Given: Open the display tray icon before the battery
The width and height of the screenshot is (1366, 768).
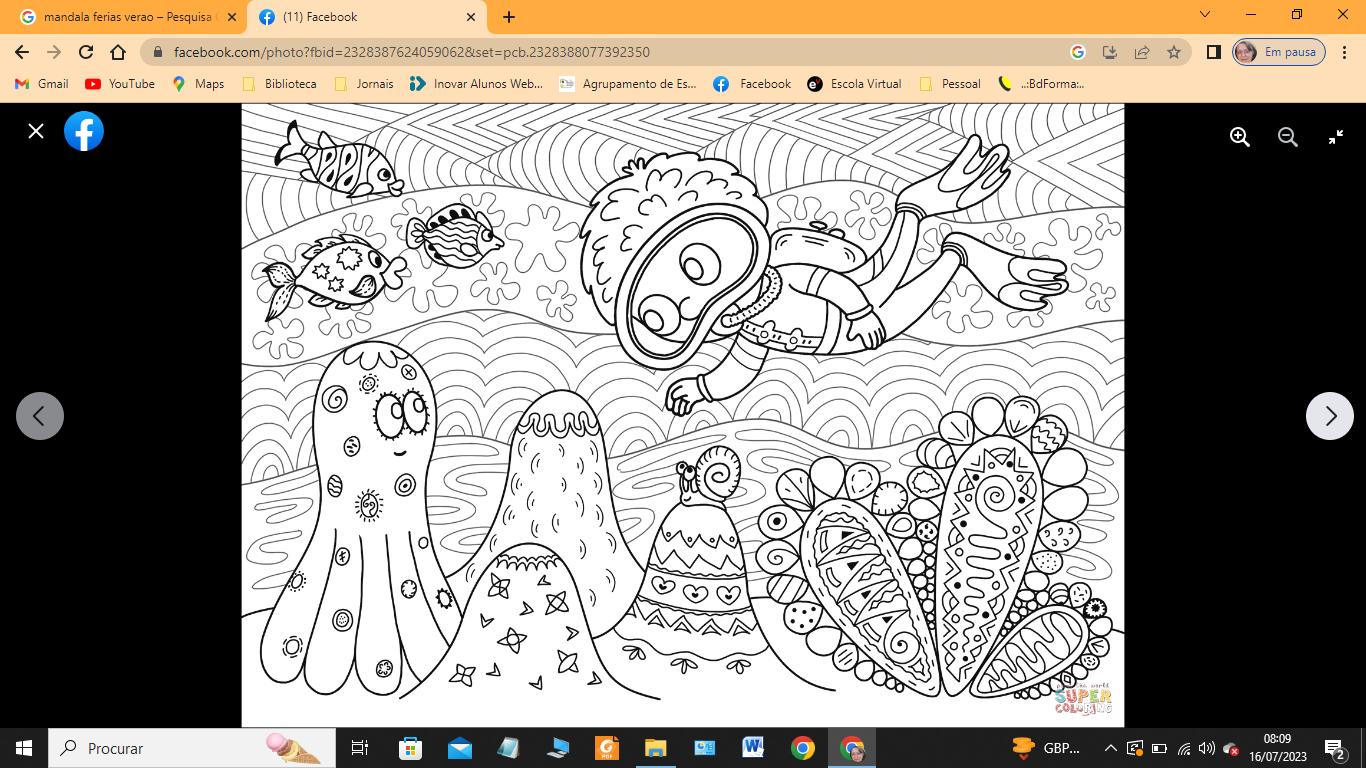Looking at the screenshot, I should click(1135, 748).
